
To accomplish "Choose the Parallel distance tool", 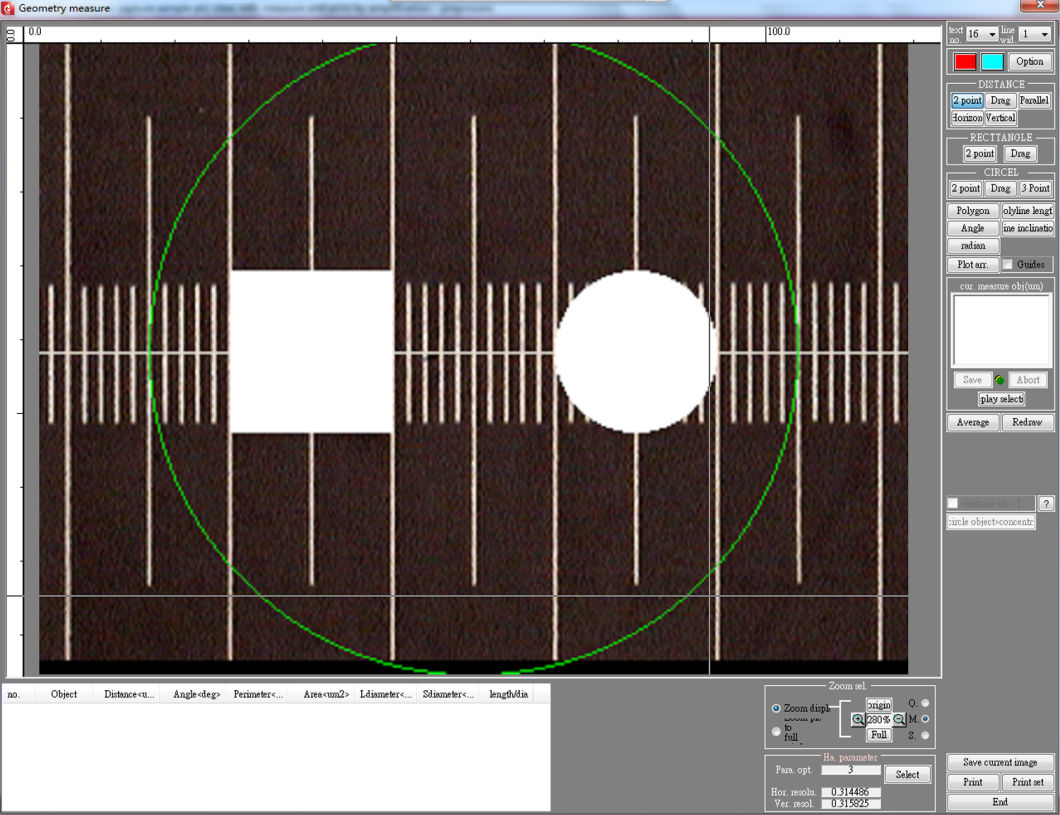I will click(x=1035, y=101).
